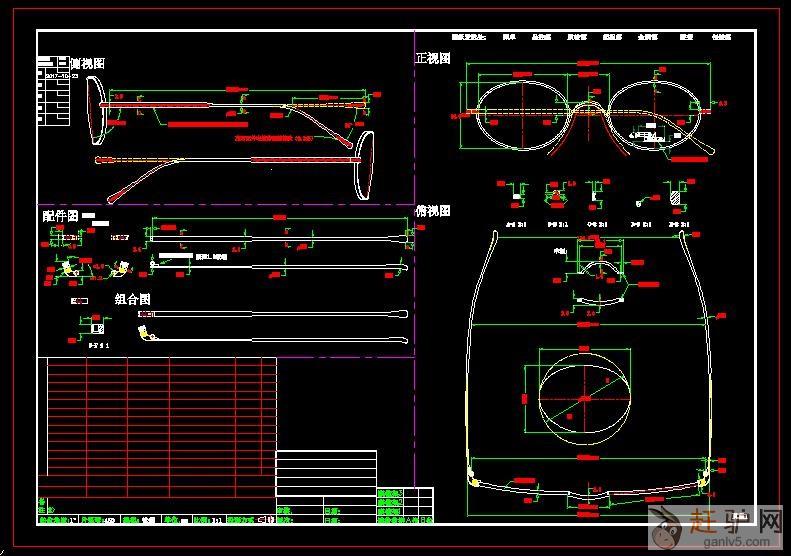Click the 俯视图 top view label
The image size is (791, 556).
pos(433,211)
